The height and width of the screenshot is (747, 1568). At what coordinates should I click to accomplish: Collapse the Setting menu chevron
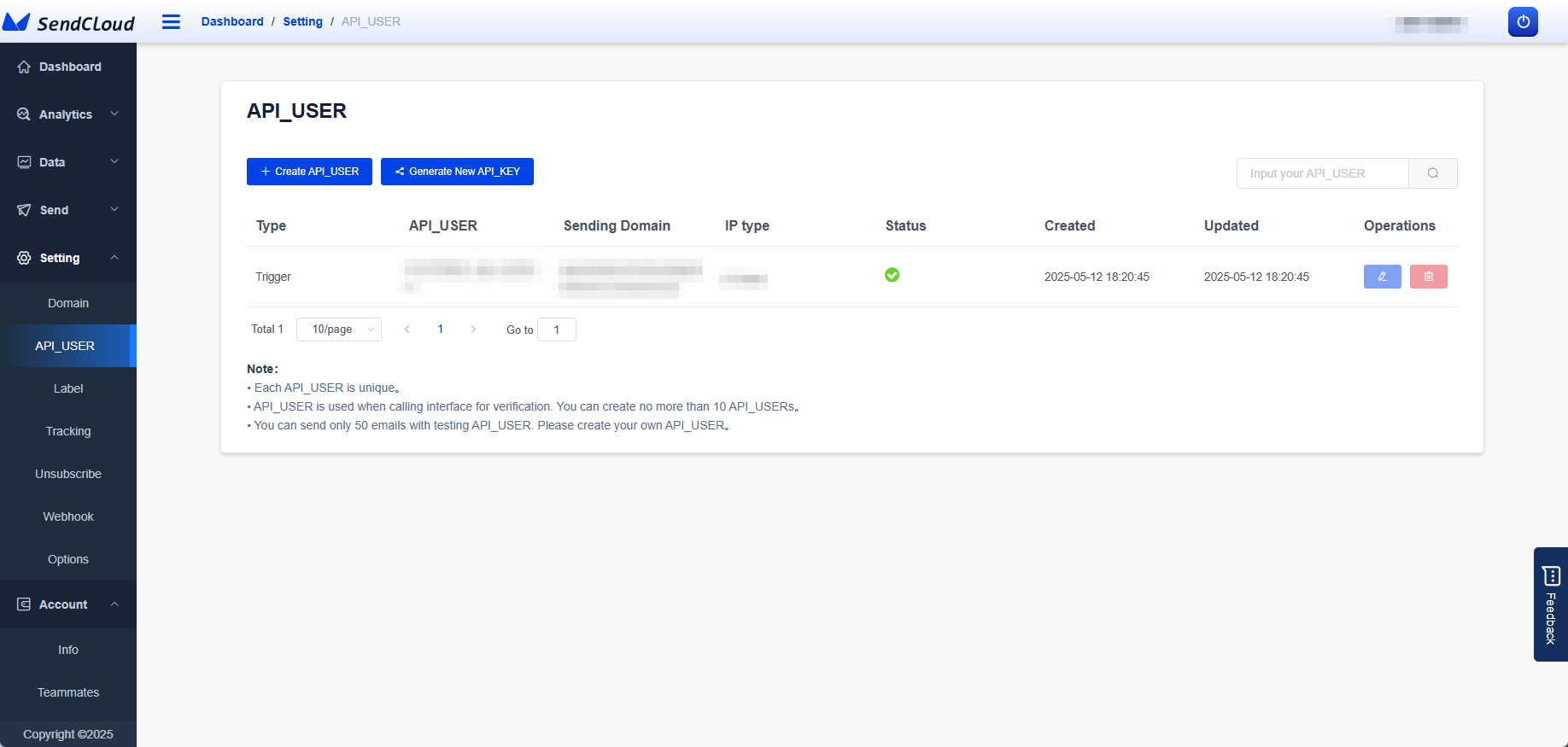click(114, 257)
